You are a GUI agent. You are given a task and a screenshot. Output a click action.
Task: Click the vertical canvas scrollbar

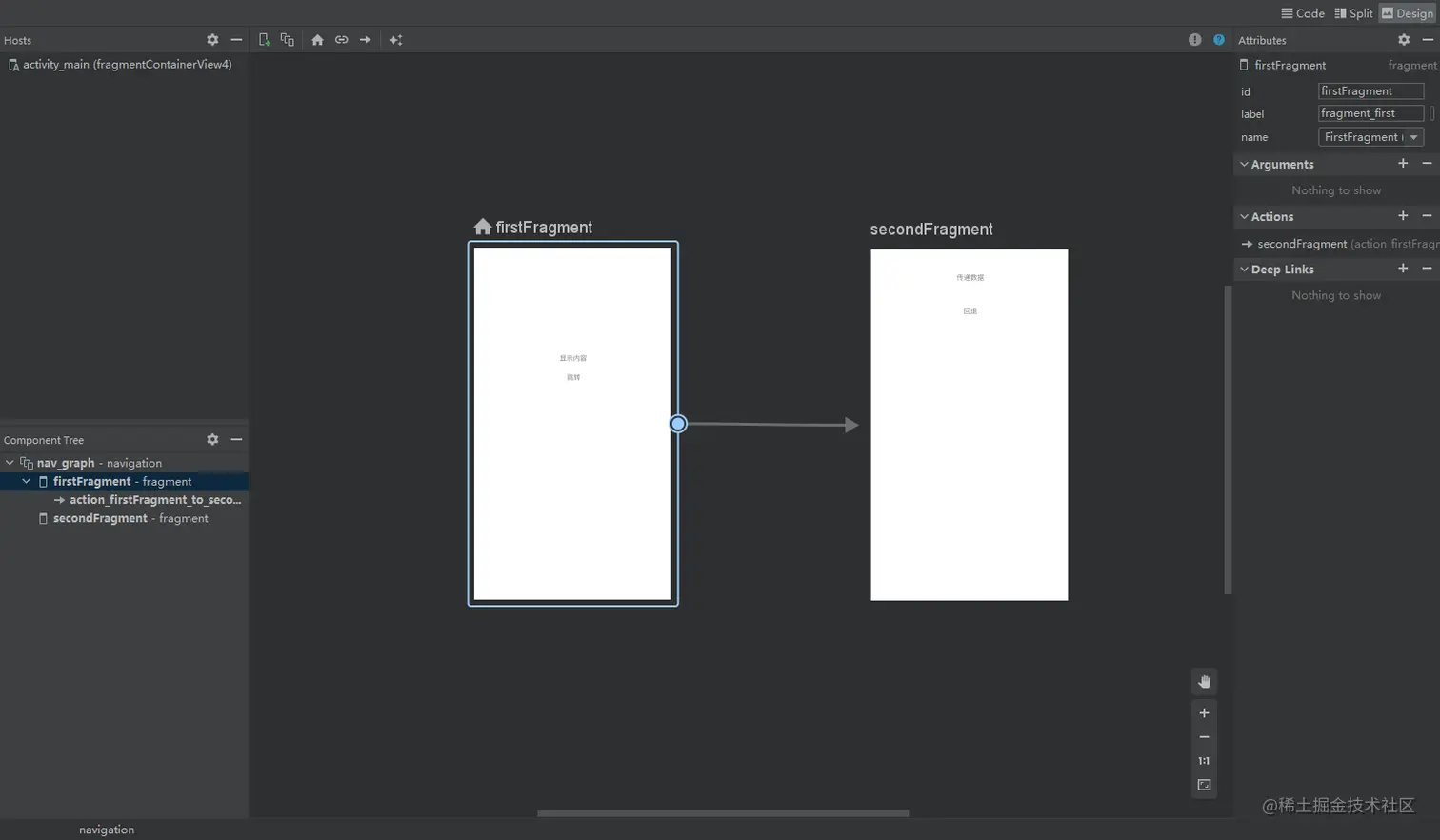(x=1228, y=439)
